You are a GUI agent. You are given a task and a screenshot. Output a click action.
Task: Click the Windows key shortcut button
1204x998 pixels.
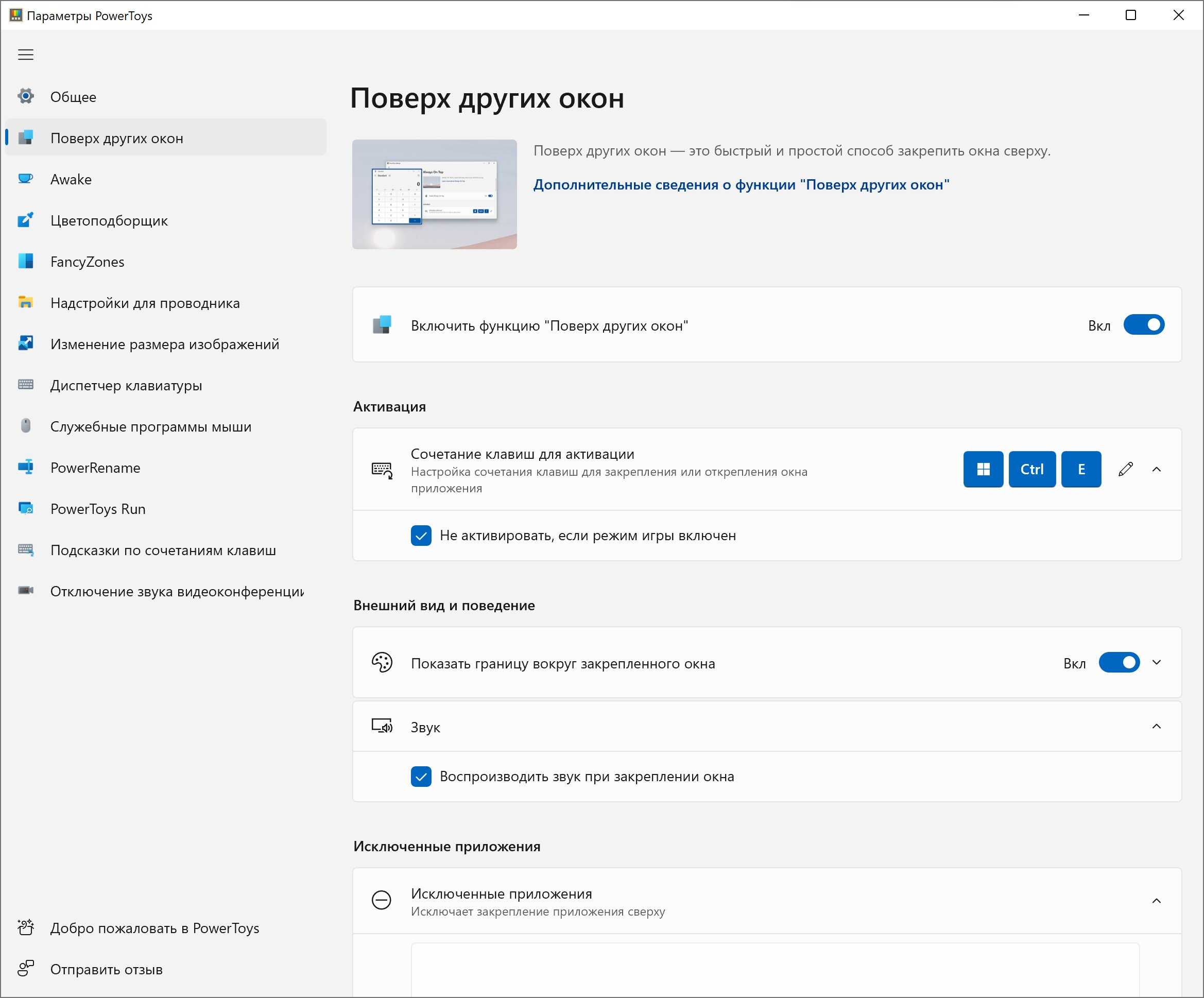coord(983,470)
